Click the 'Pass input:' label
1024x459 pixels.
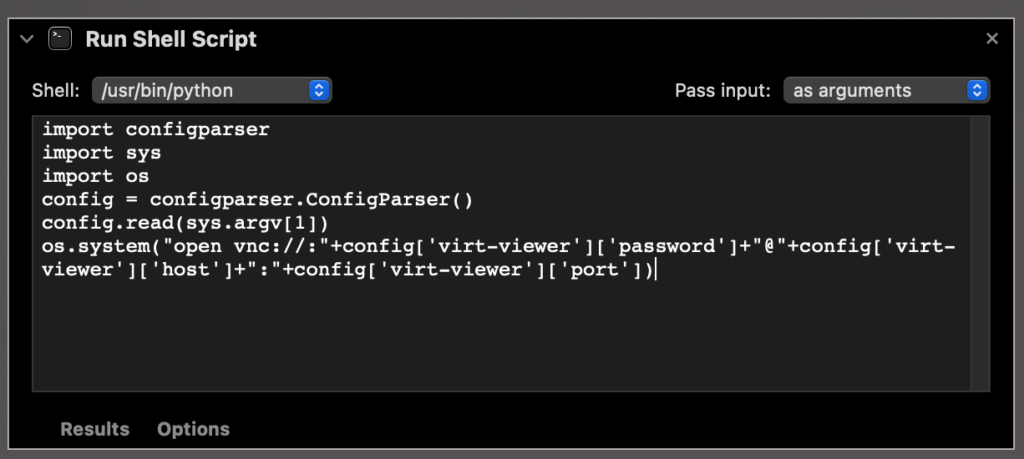722,91
